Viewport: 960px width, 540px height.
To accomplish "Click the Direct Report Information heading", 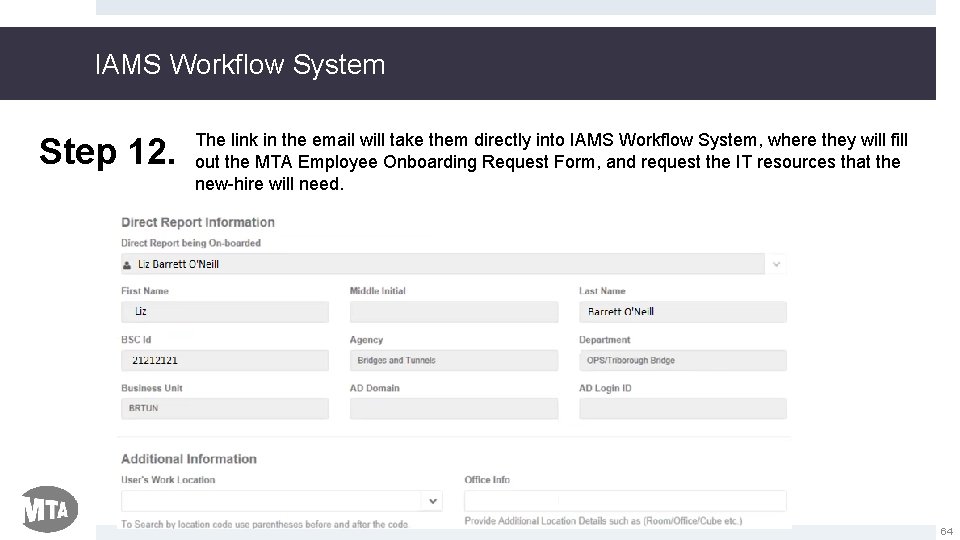I will 198,222.
